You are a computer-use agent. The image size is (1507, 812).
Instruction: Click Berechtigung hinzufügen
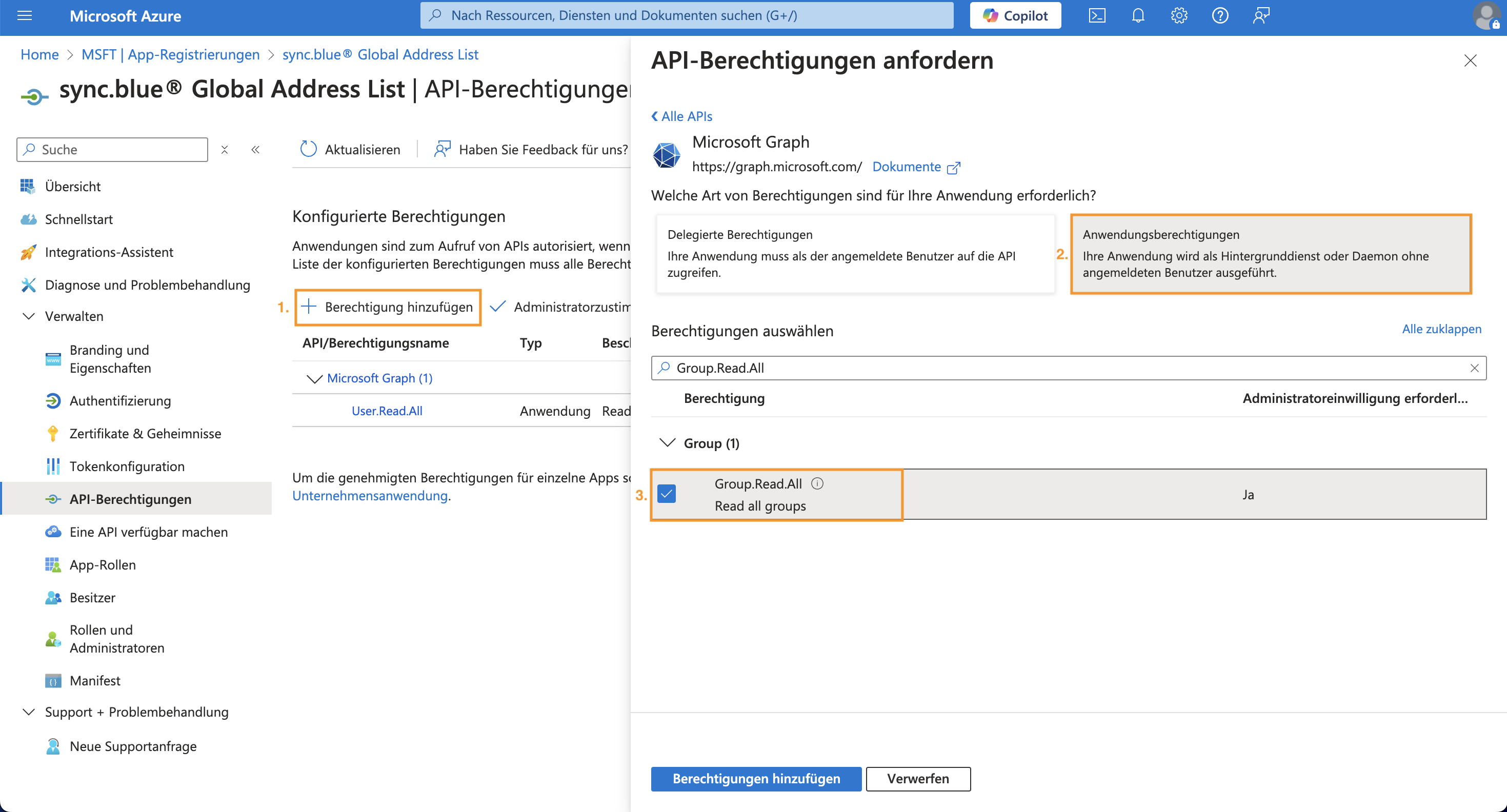point(388,307)
